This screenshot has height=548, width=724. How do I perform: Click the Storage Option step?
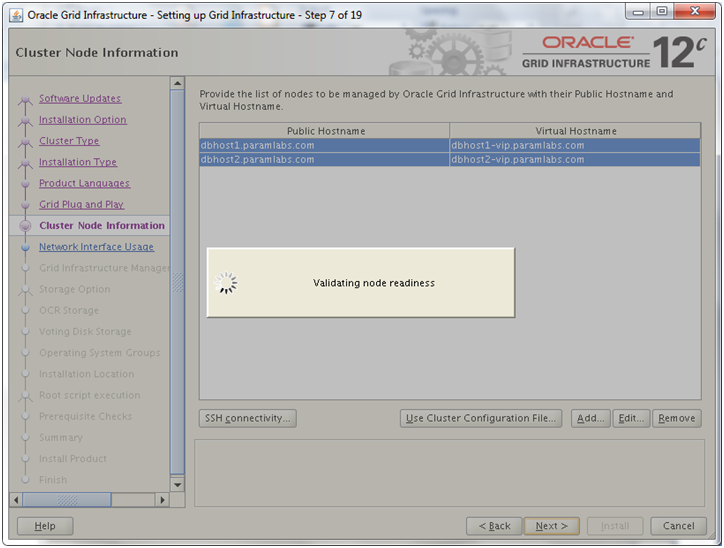[74, 289]
